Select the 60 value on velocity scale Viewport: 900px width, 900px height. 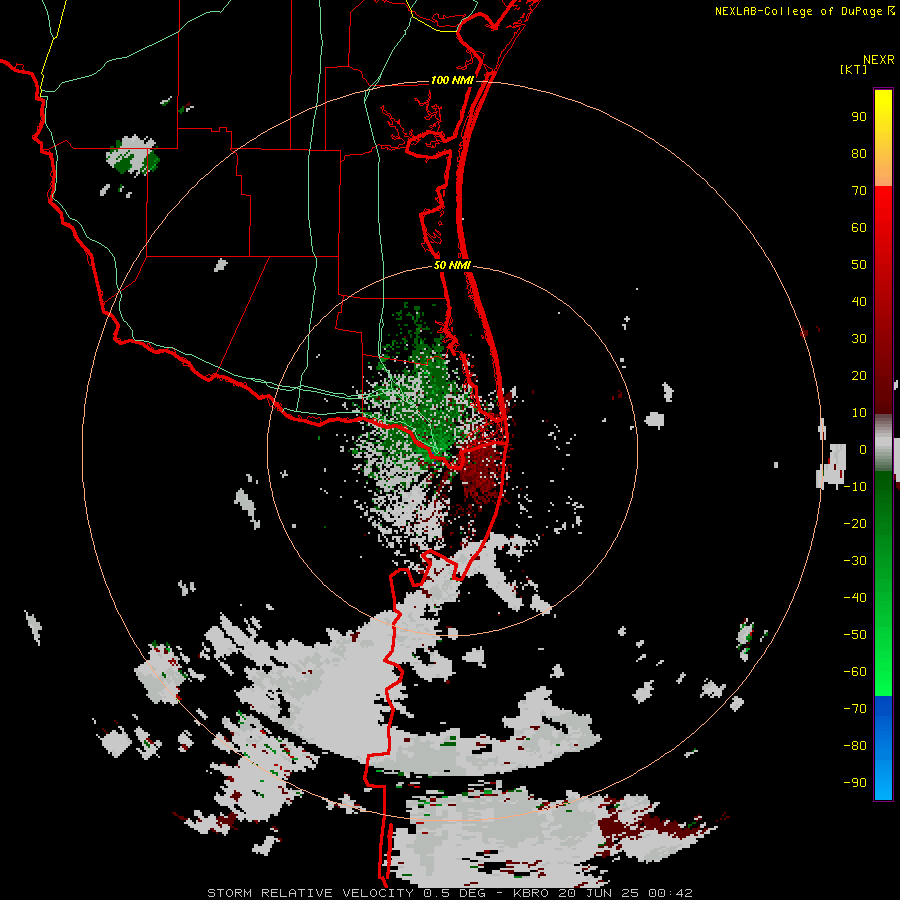pyautogui.click(x=859, y=228)
